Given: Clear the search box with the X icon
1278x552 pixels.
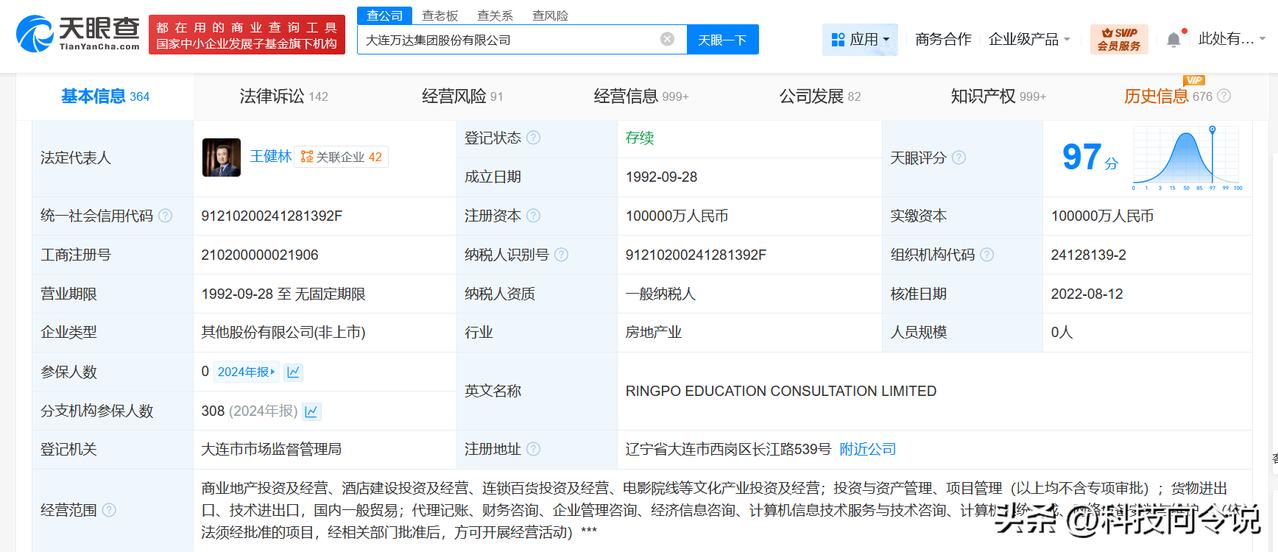Looking at the screenshot, I should pyautogui.click(x=667, y=40).
